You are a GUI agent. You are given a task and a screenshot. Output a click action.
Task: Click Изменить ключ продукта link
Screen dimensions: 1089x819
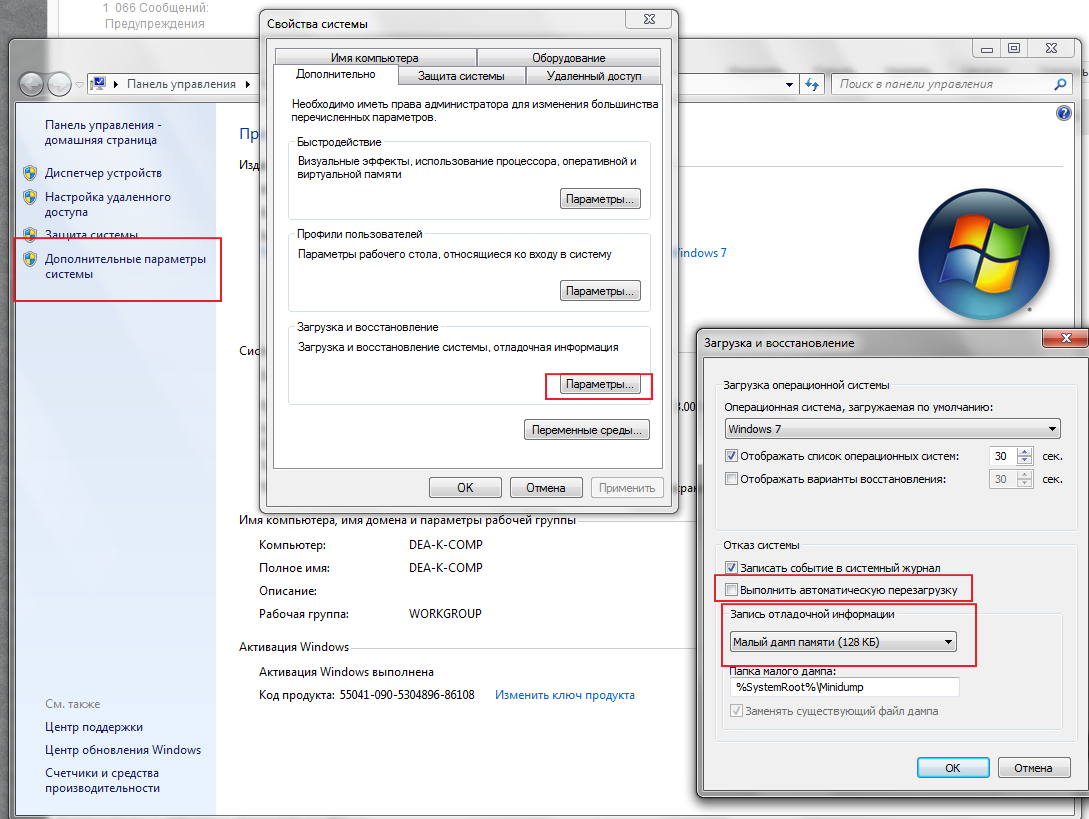click(565, 695)
